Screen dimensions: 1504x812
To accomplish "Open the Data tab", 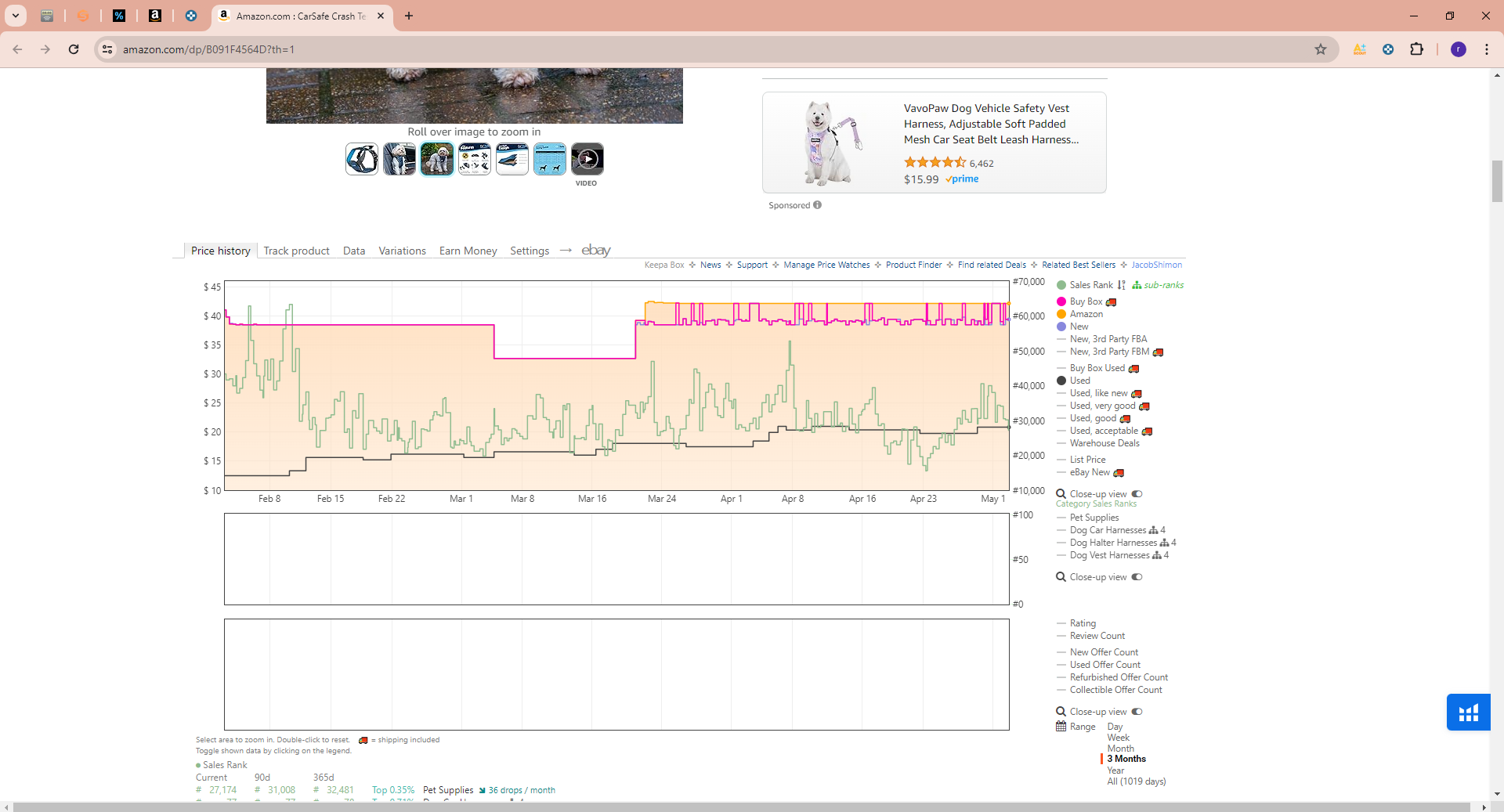I will [354, 251].
